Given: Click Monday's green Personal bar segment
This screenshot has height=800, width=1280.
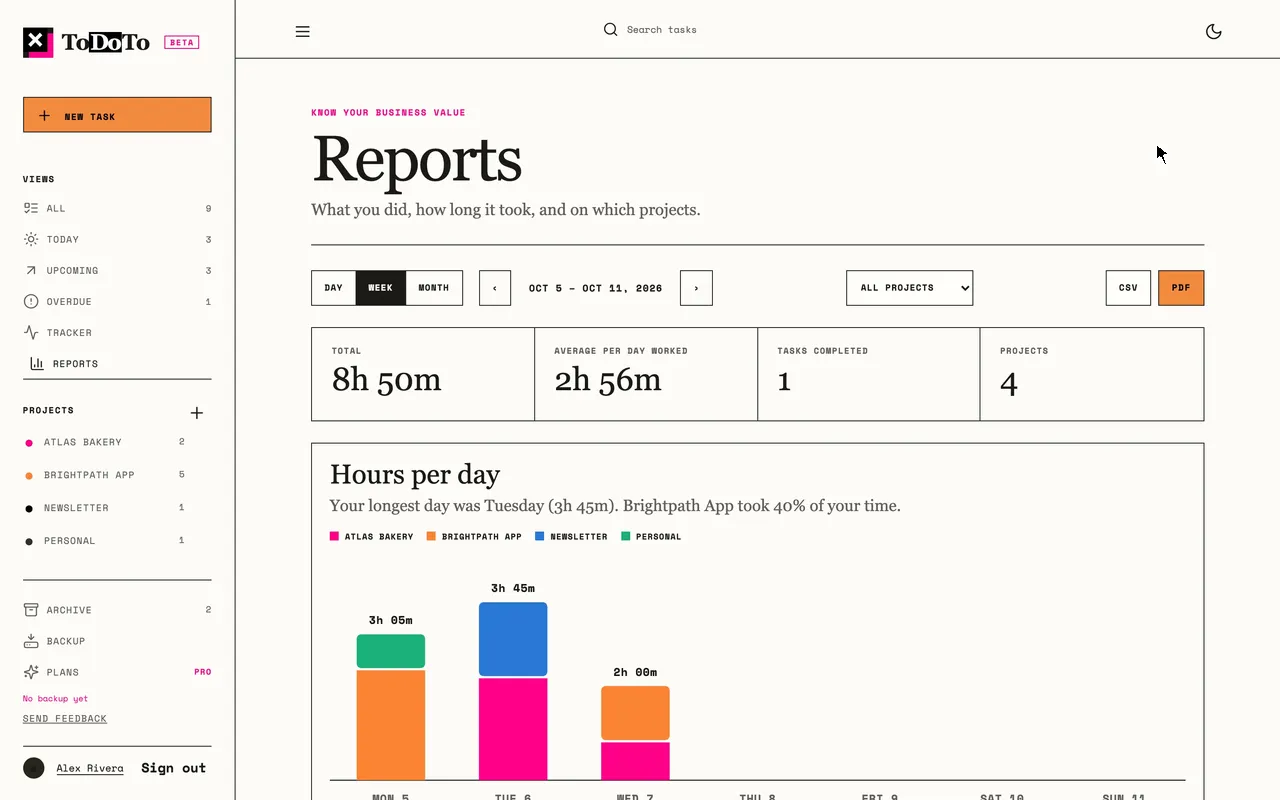Looking at the screenshot, I should pyautogui.click(x=391, y=651).
